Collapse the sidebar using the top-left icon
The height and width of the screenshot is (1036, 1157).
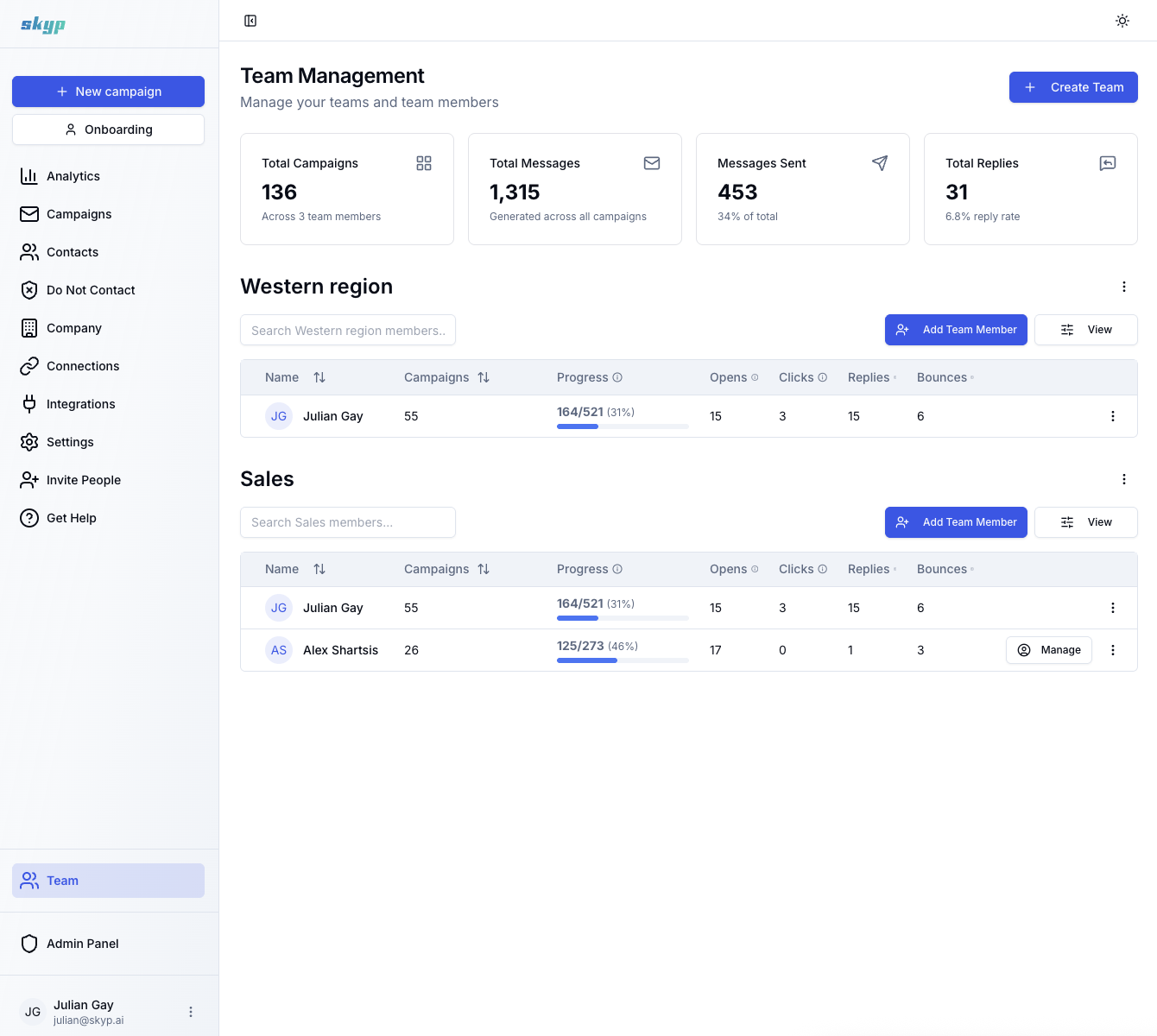coord(250,20)
